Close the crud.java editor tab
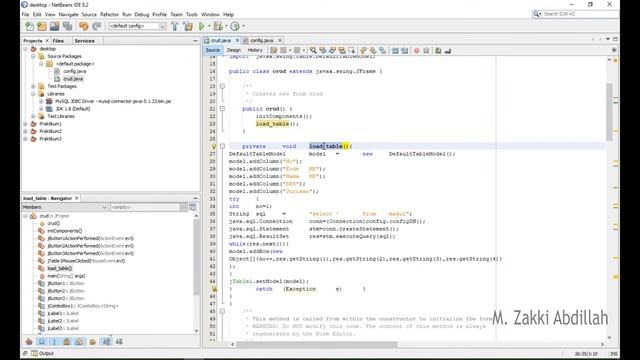 [x=237, y=40]
